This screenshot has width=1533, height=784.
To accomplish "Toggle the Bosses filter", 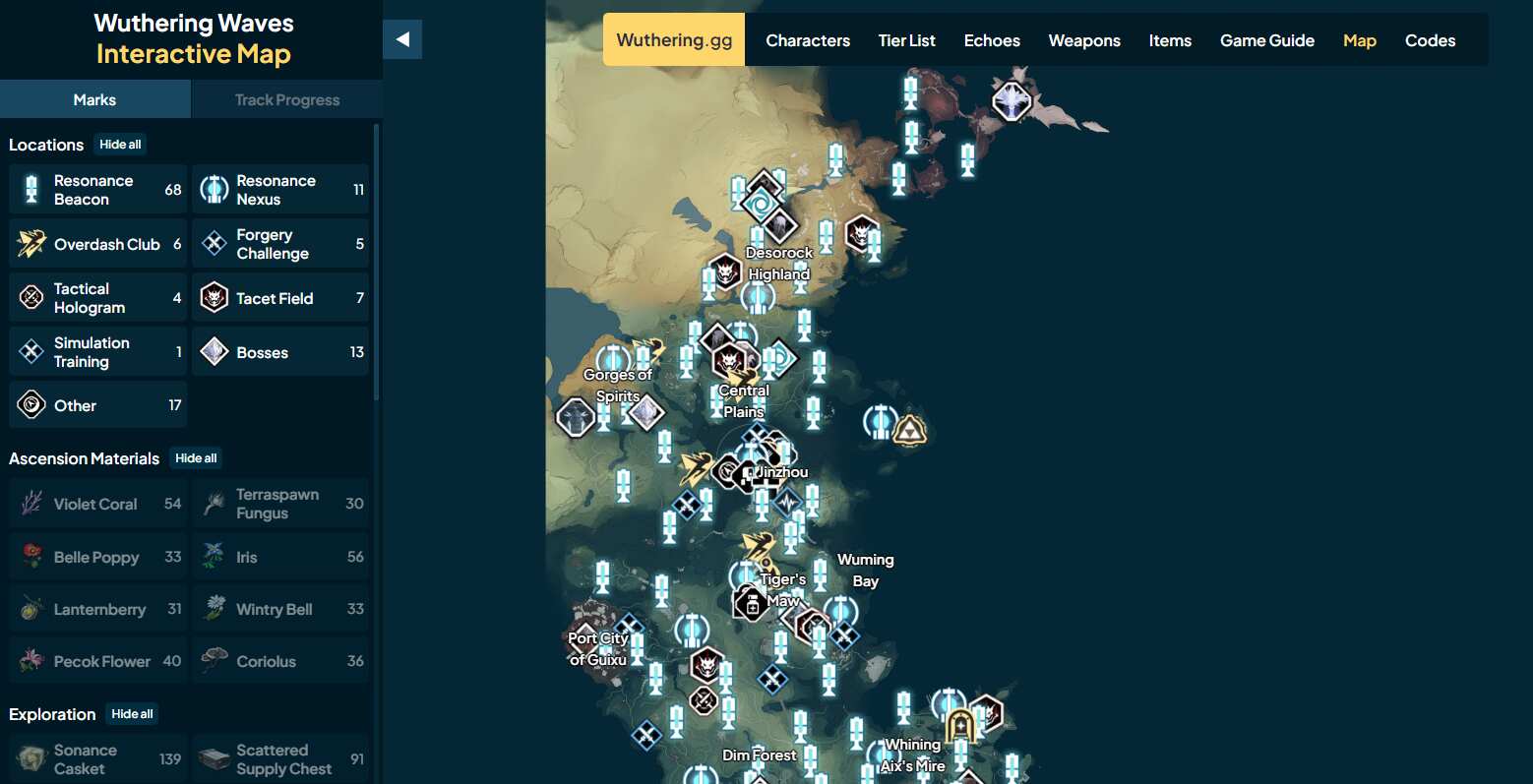I will pos(280,352).
